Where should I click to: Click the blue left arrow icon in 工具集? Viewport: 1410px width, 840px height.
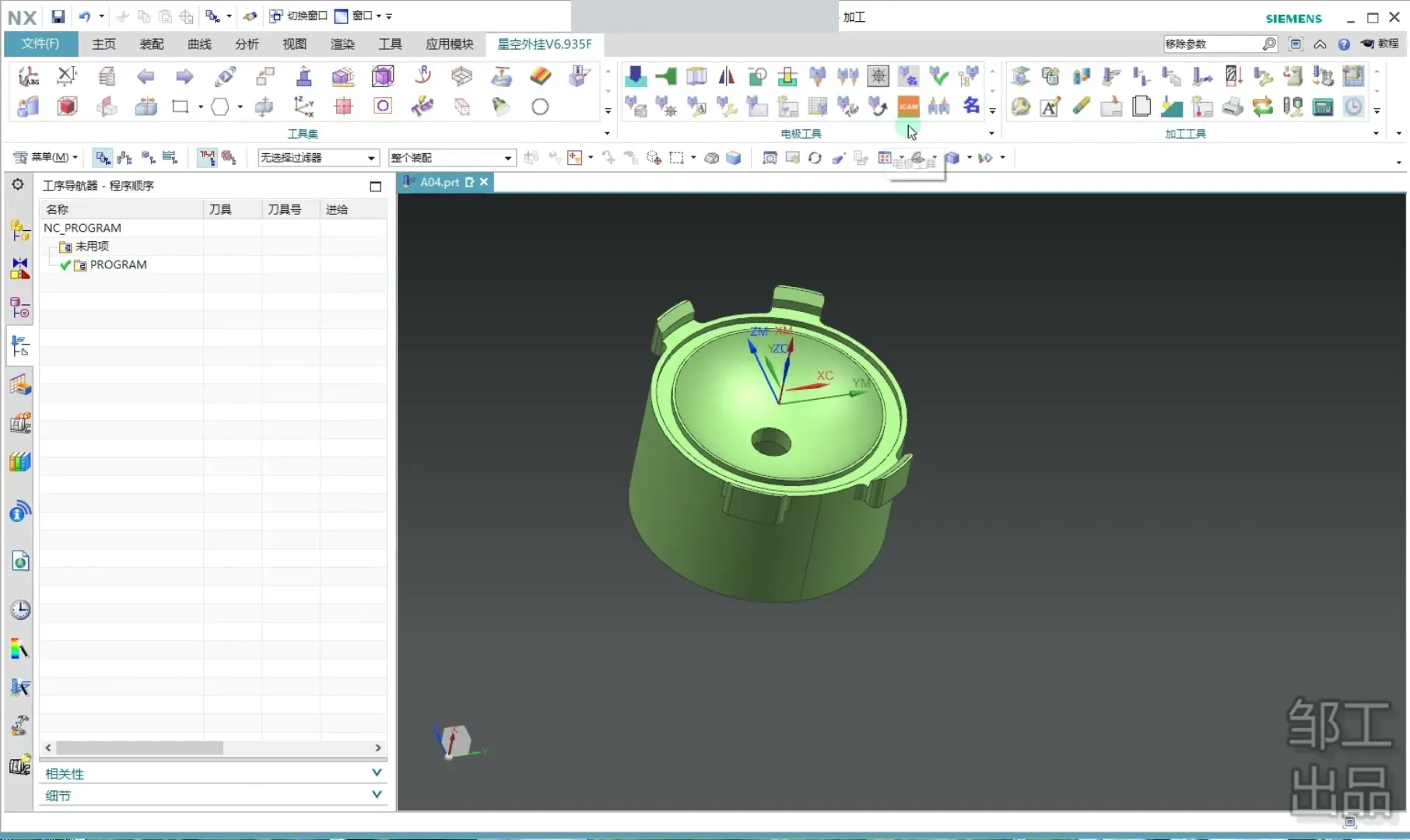click(x=146, y=76)
